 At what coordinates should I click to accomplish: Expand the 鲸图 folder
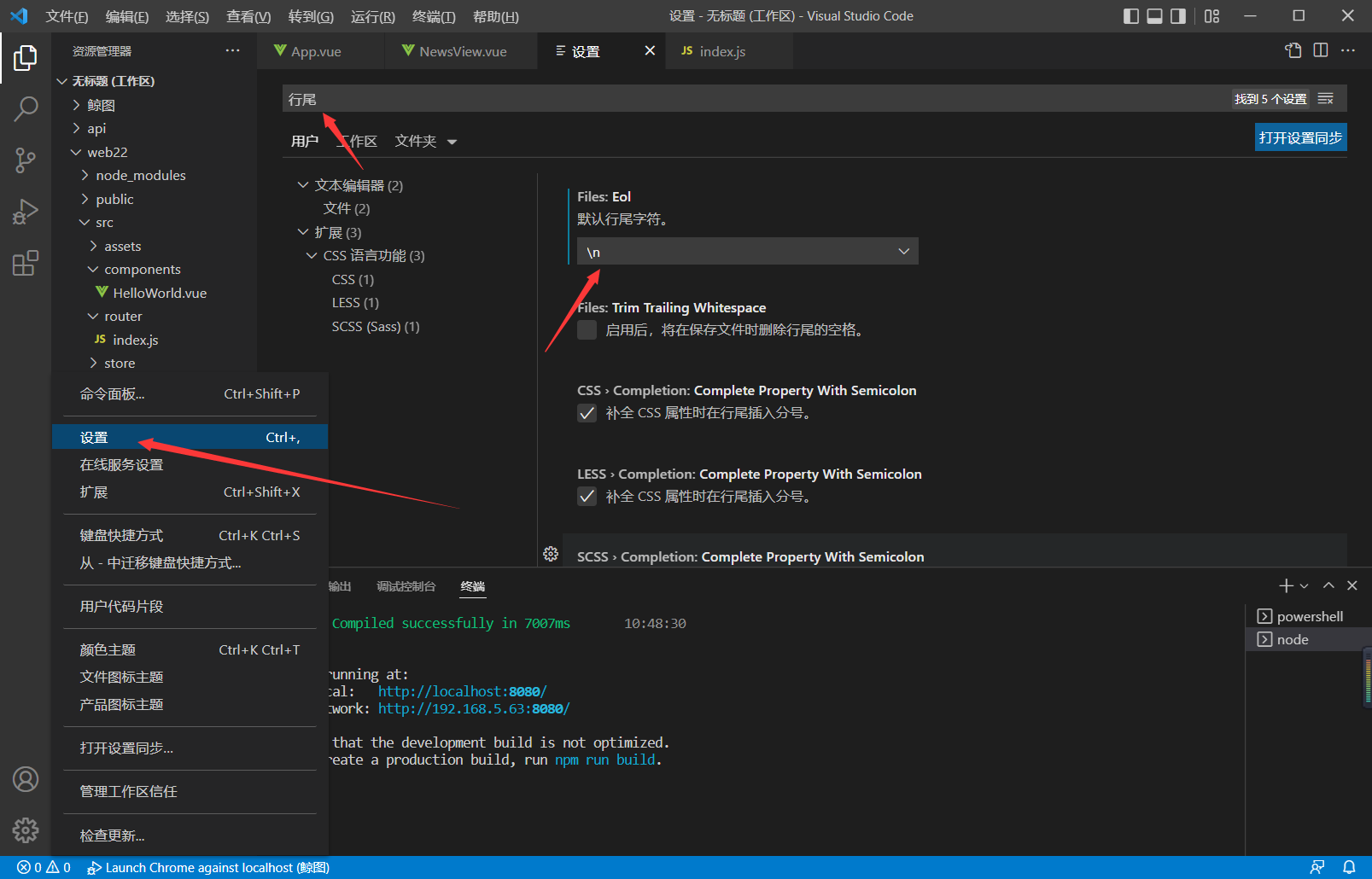click(x=77, y=105)
